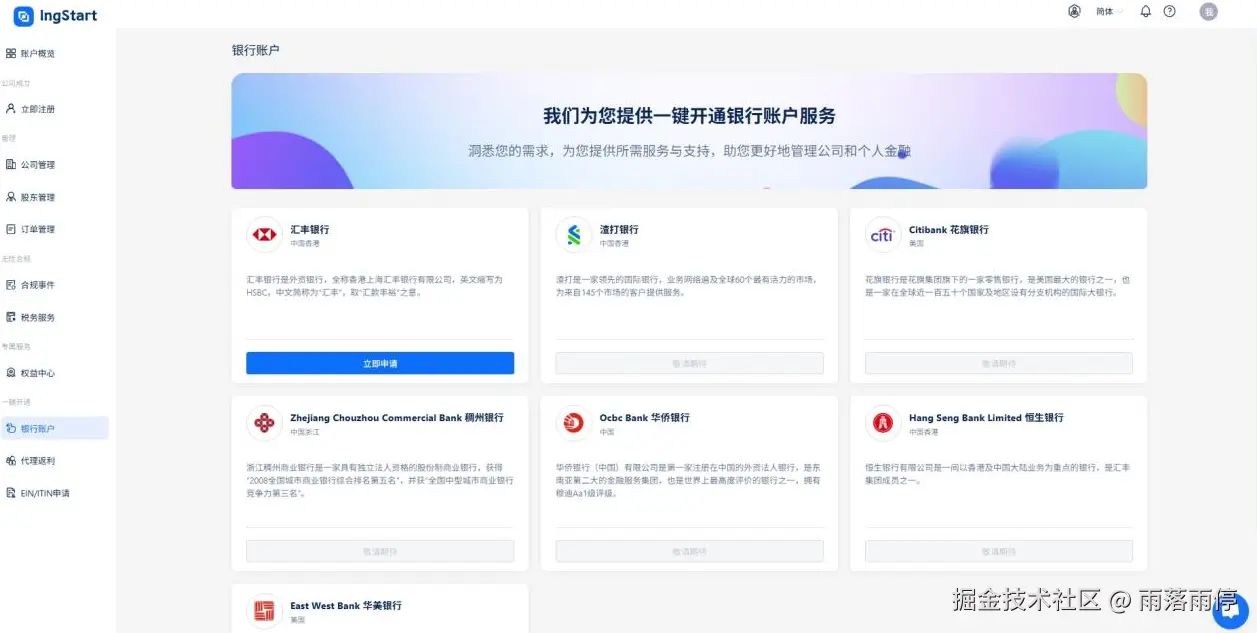Click the 立即注册 person icon

click(11, 109)
